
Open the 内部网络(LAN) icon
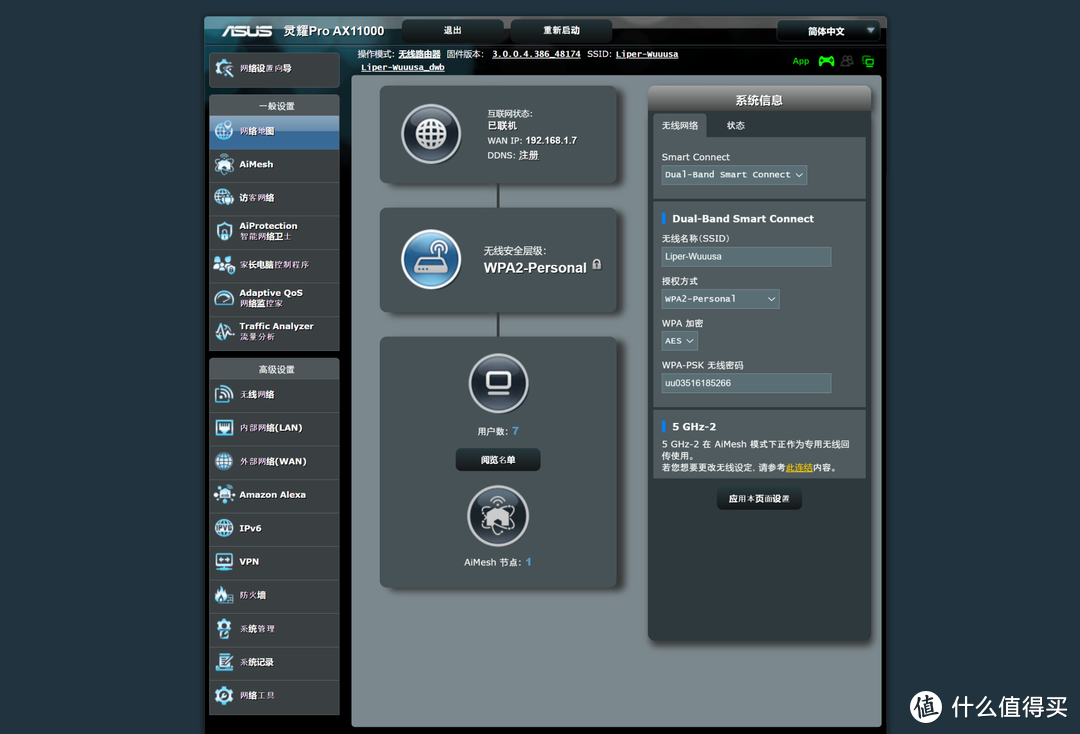pos(224,428)
